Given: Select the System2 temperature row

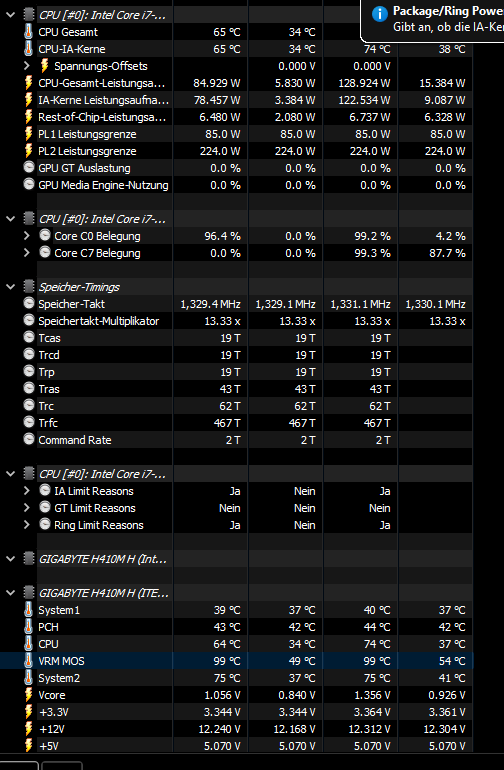Looking at the screenshot, I should tap(236, 678).
